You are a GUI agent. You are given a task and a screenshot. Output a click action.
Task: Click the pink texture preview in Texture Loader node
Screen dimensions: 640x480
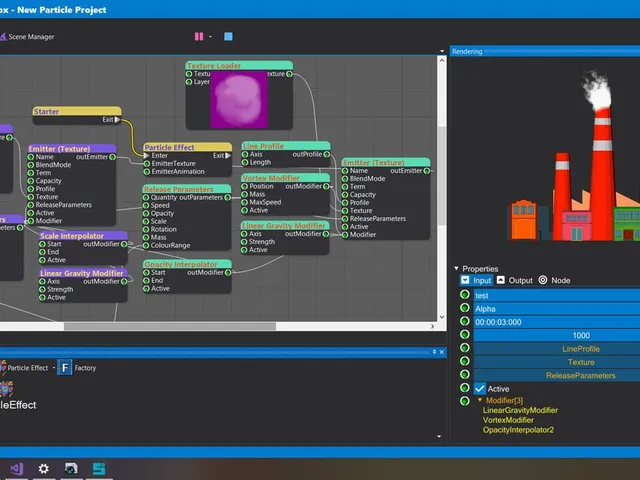coord(239,100)
